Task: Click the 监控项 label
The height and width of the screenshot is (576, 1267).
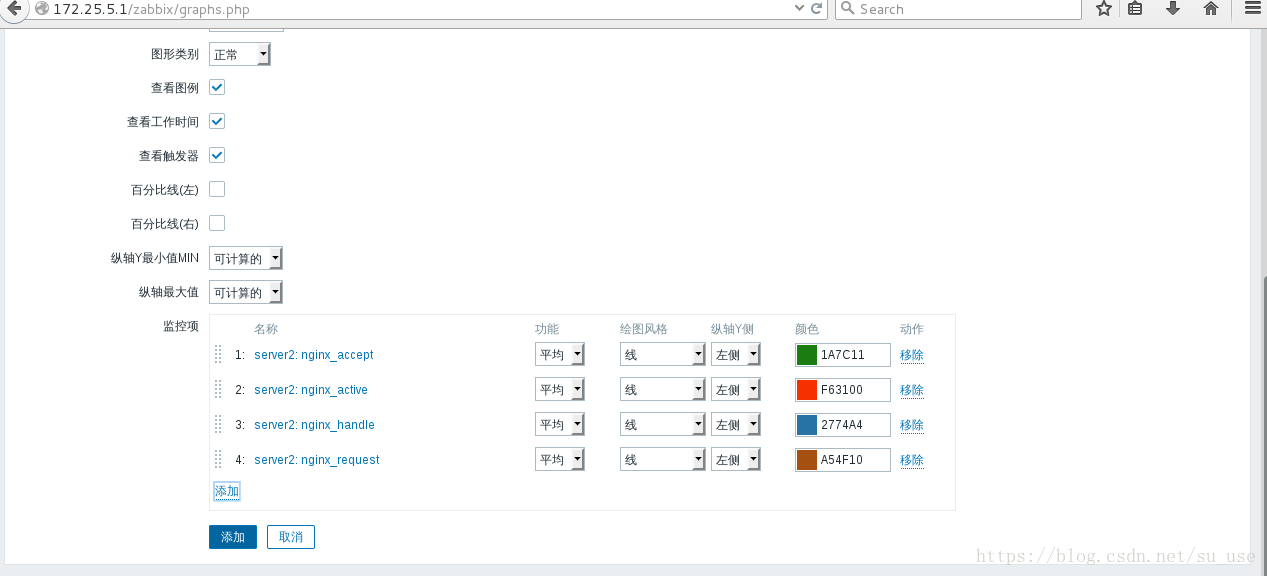Action: (181, 326)
